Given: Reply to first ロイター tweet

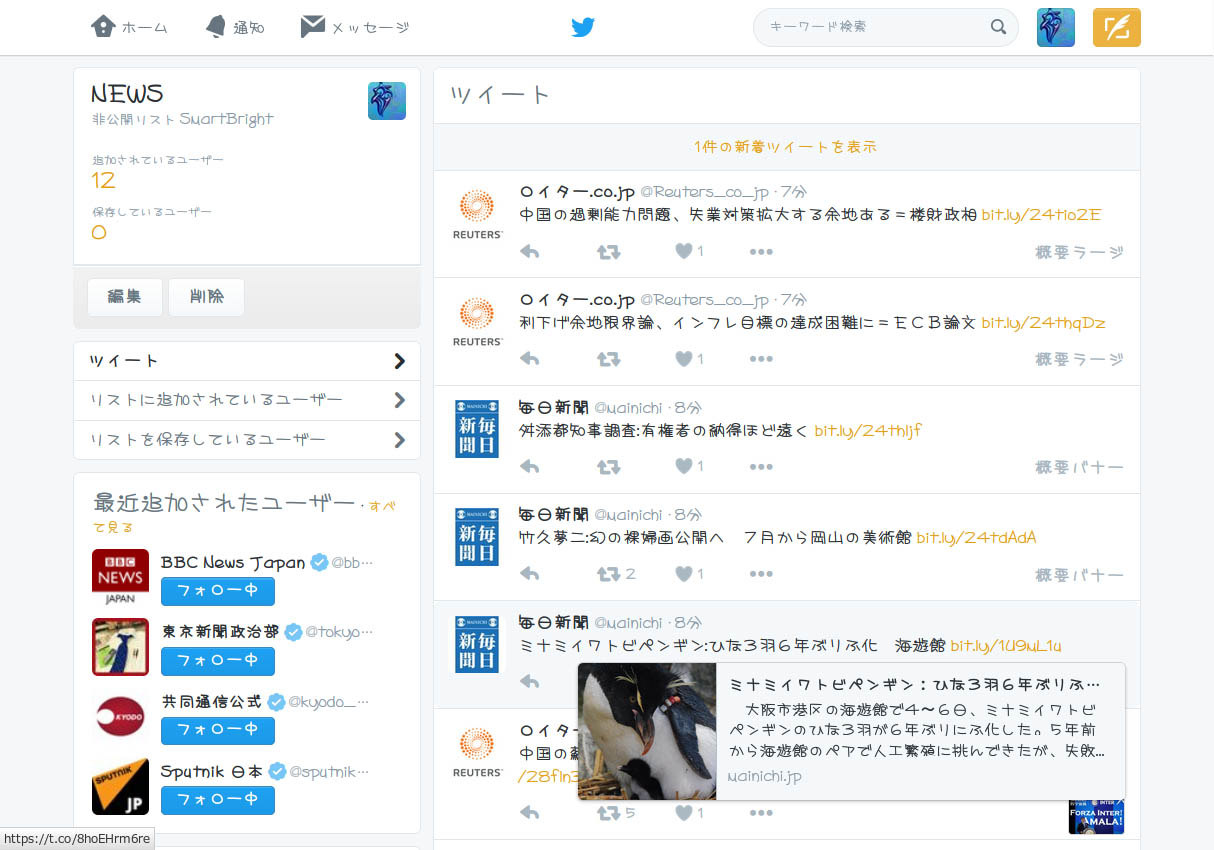Looking at the screenshot, I should click(530, 251).
